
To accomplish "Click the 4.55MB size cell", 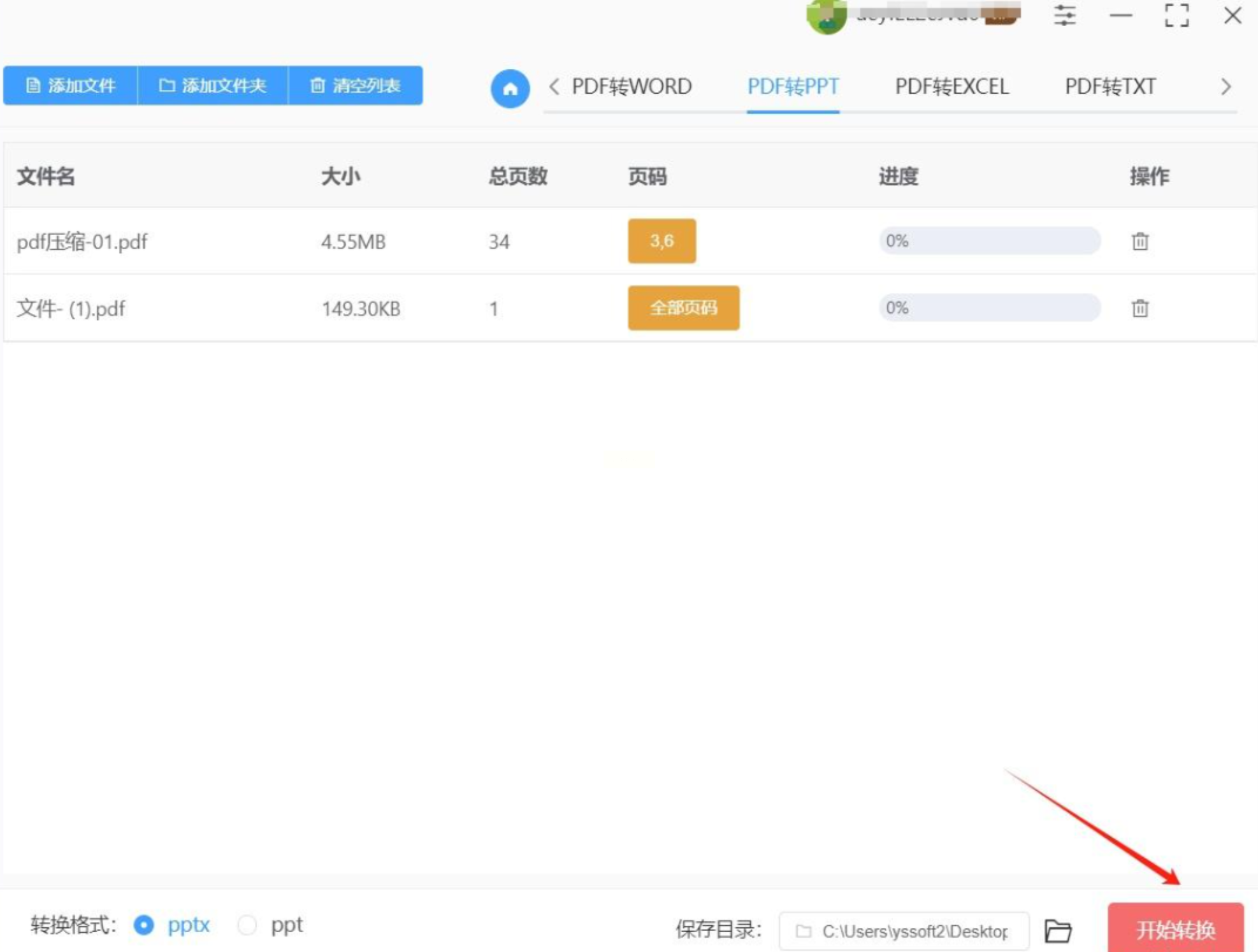I will [x=353, y=242].
